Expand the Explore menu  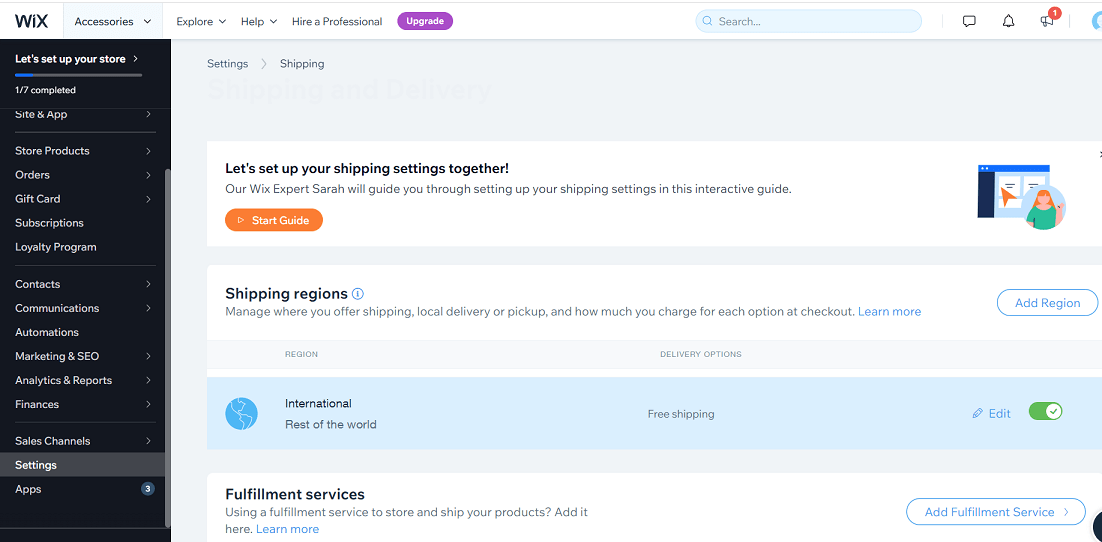click(x=201, y=21)
